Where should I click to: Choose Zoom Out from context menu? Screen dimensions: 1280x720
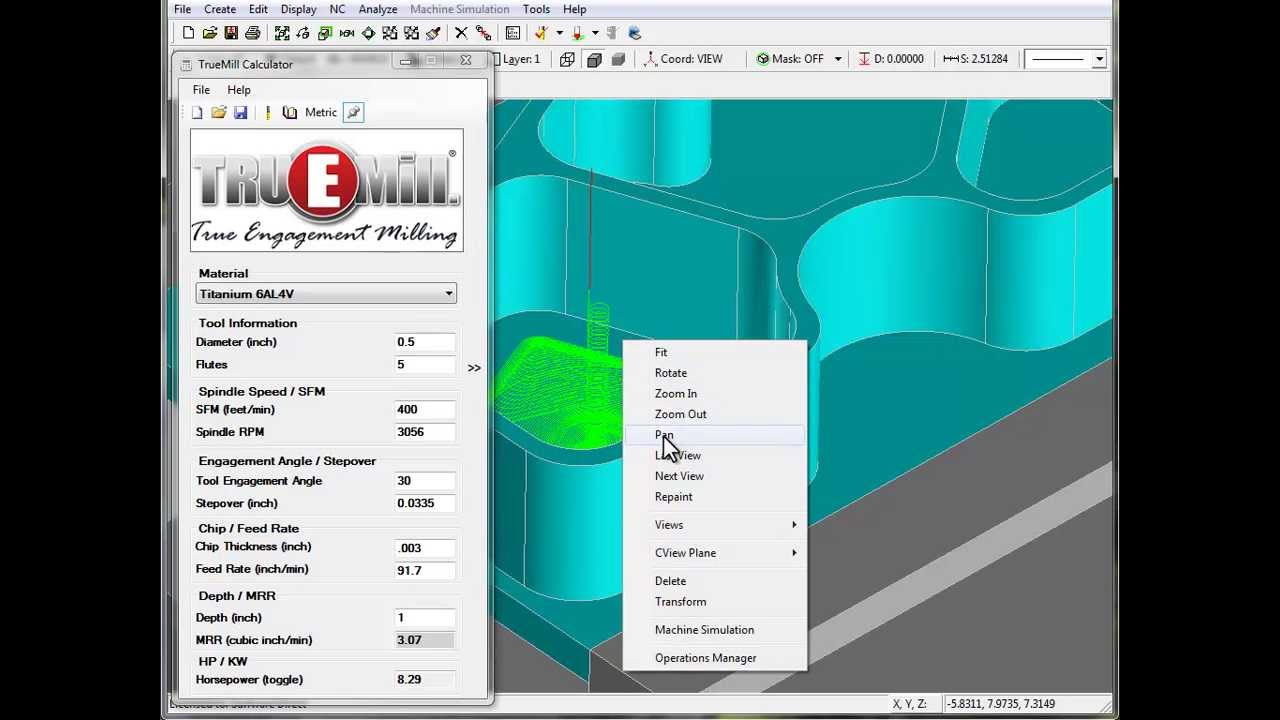[680, 414]
